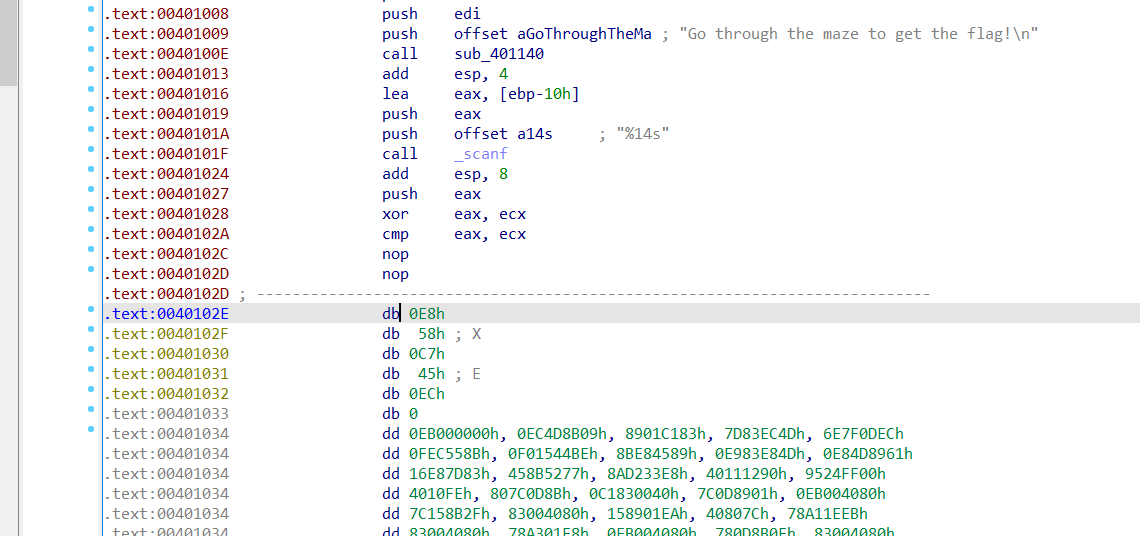Click operand 'esp, 8' of the add instruction
1140x536 pixels.
[481, 174]
